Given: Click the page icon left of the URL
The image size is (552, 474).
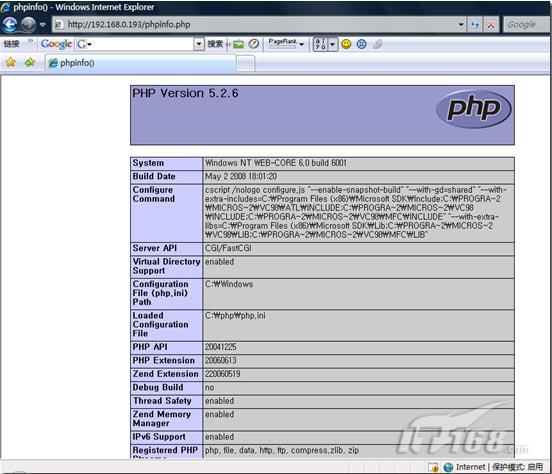Looking at the screenshot, I should (58, 24).
